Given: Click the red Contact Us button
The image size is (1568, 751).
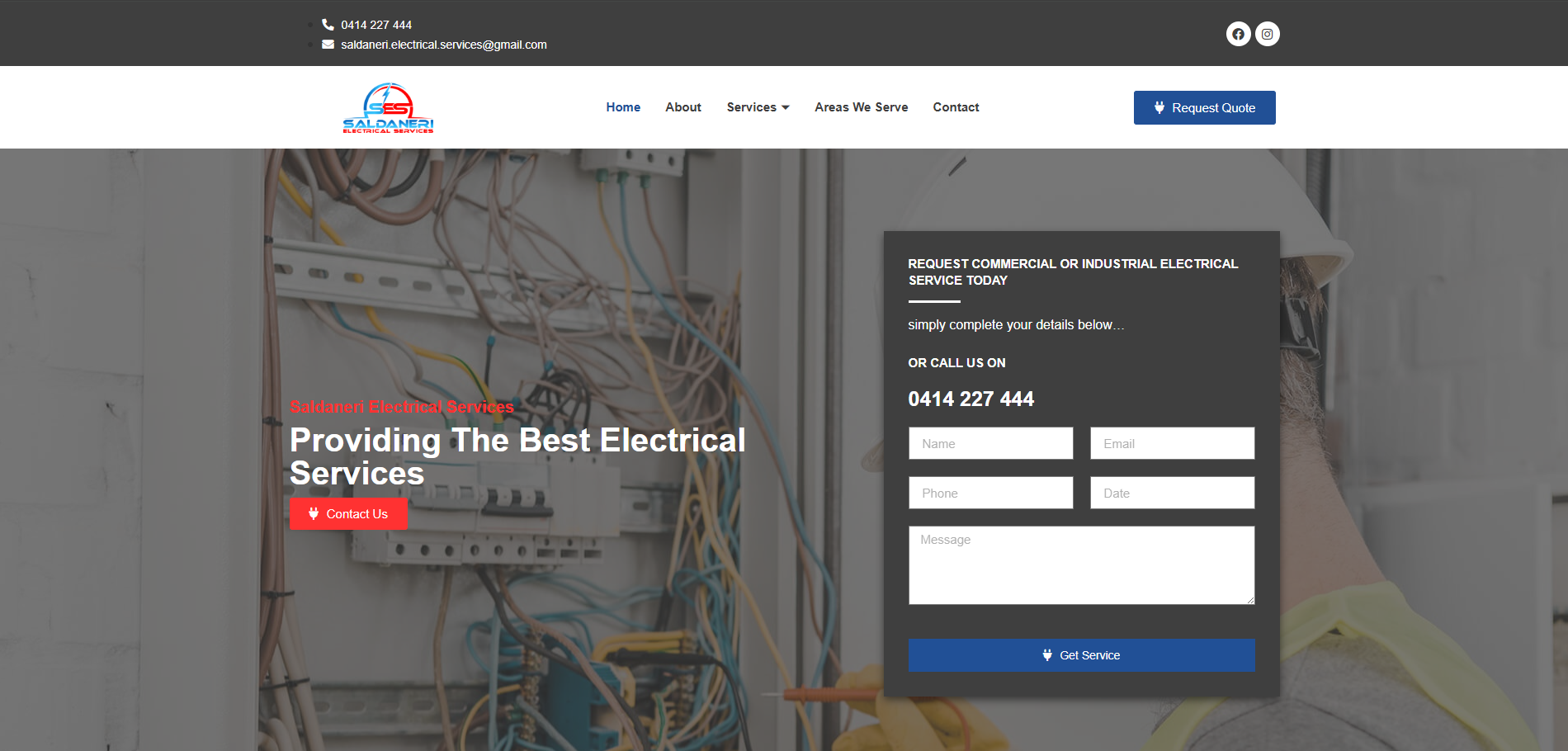Looking at the screenshot, I should (348, 513).
